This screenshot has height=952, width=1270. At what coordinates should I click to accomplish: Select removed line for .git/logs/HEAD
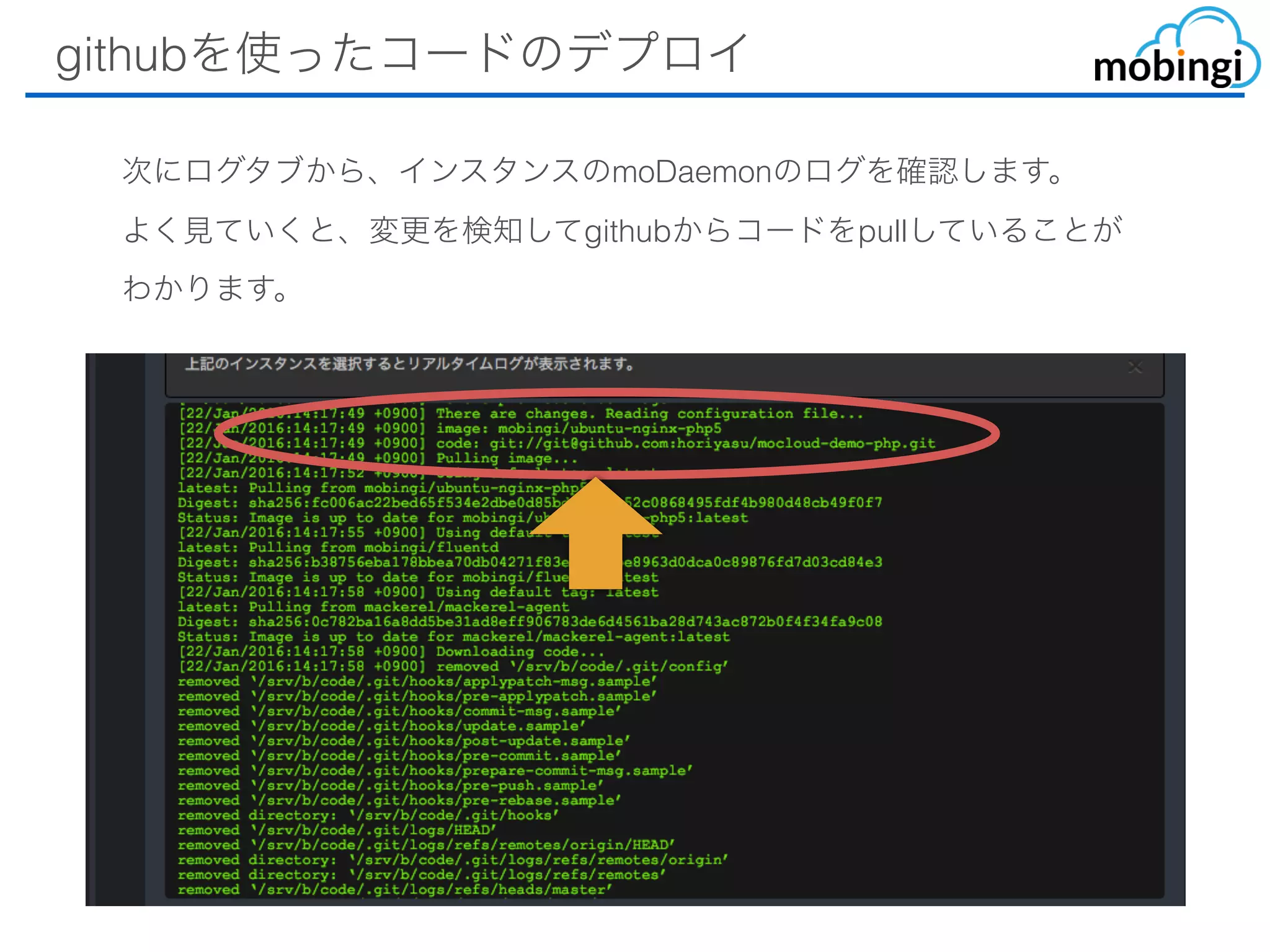click(x=337, y=830)
